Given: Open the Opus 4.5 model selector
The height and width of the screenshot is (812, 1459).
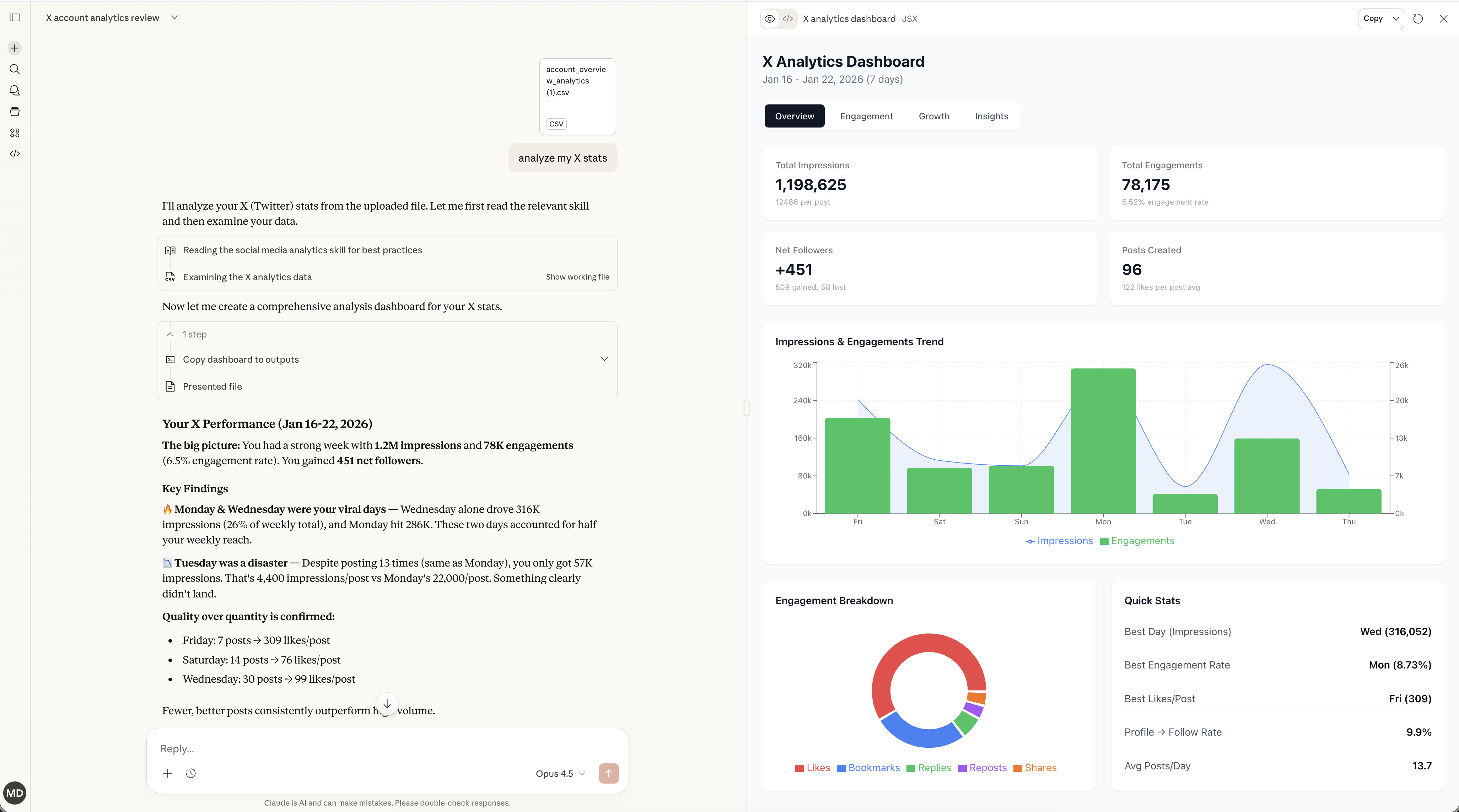Looking at the screenshot, I should pyautogui.click(x=560, y=774).
